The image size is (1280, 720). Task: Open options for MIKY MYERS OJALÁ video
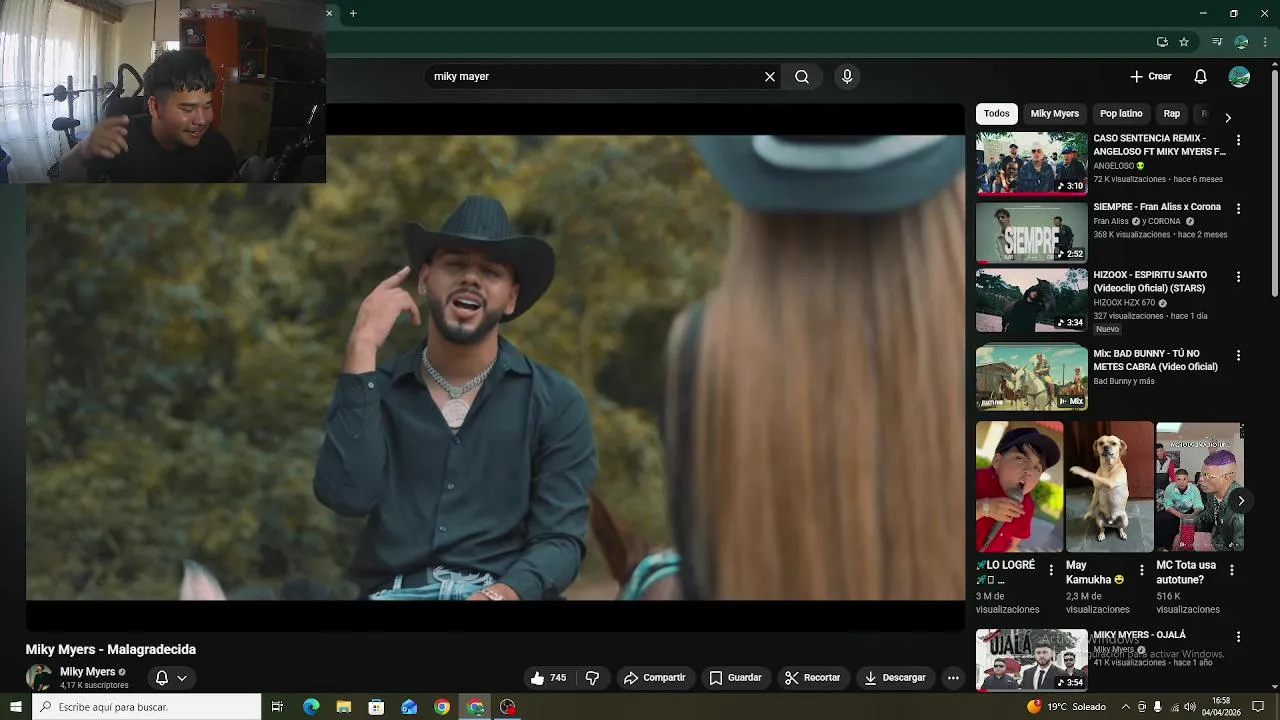pyautogui.click(x=1238, y=637)
